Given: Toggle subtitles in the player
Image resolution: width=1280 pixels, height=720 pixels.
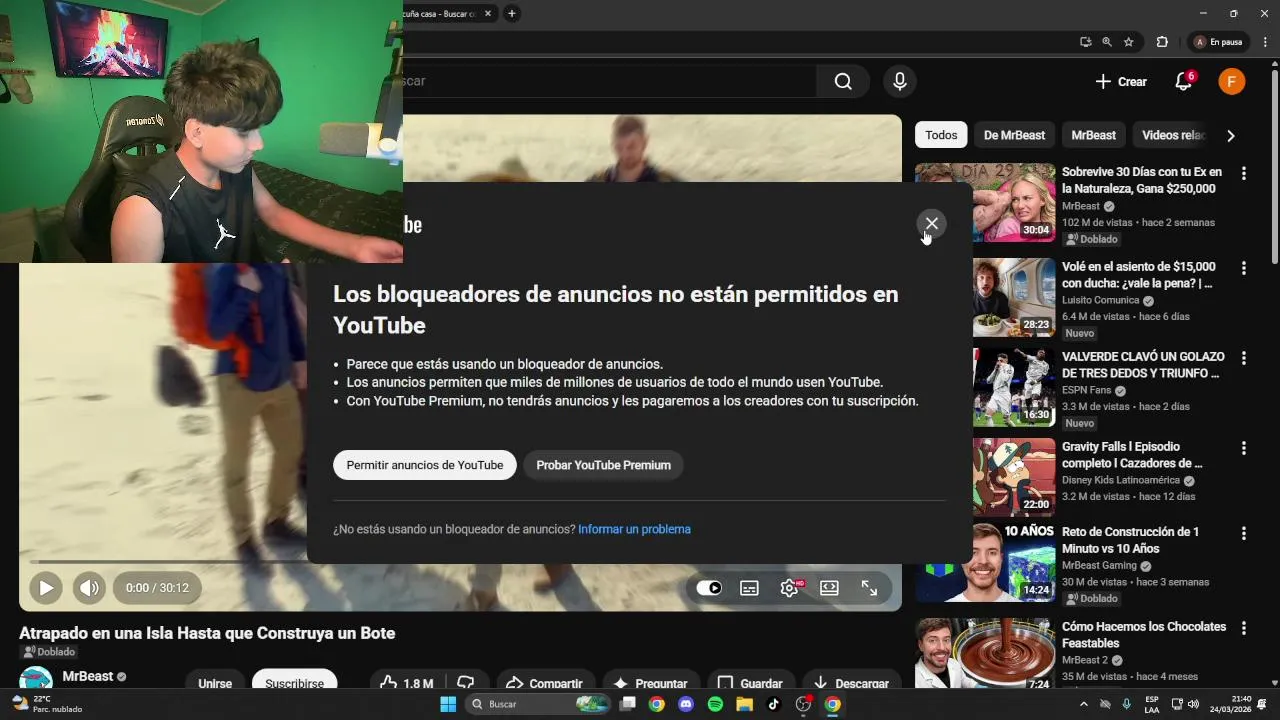Looking at the screenshot, I should click(749, 588).
